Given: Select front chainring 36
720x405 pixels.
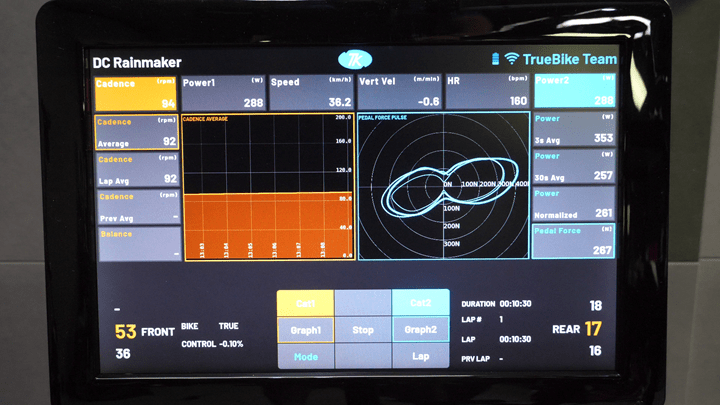Looking at the screenshot, I should 123,354.
